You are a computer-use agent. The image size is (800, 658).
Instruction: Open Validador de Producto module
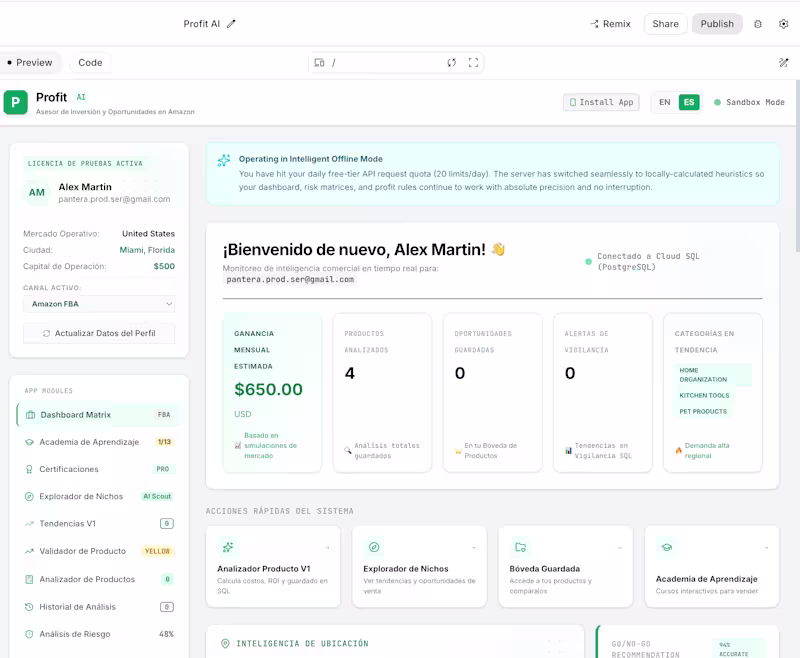[99, 551]
